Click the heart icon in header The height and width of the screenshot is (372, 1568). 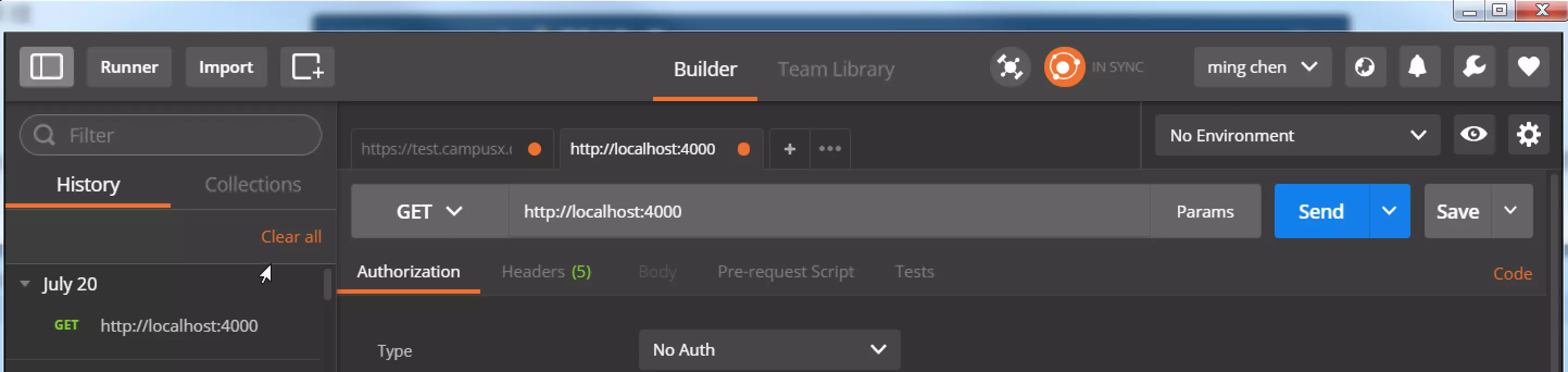[x=1528, y=67]
